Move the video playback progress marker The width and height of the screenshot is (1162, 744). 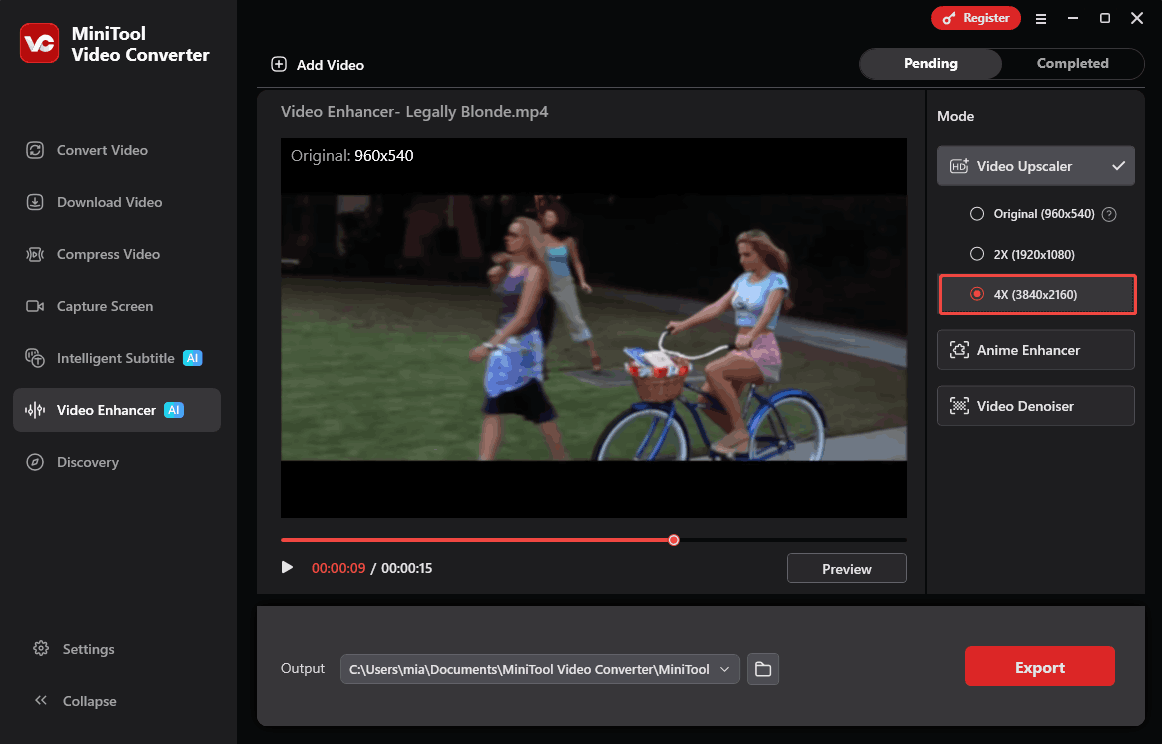pyautogui.click(x=673, y=539)
